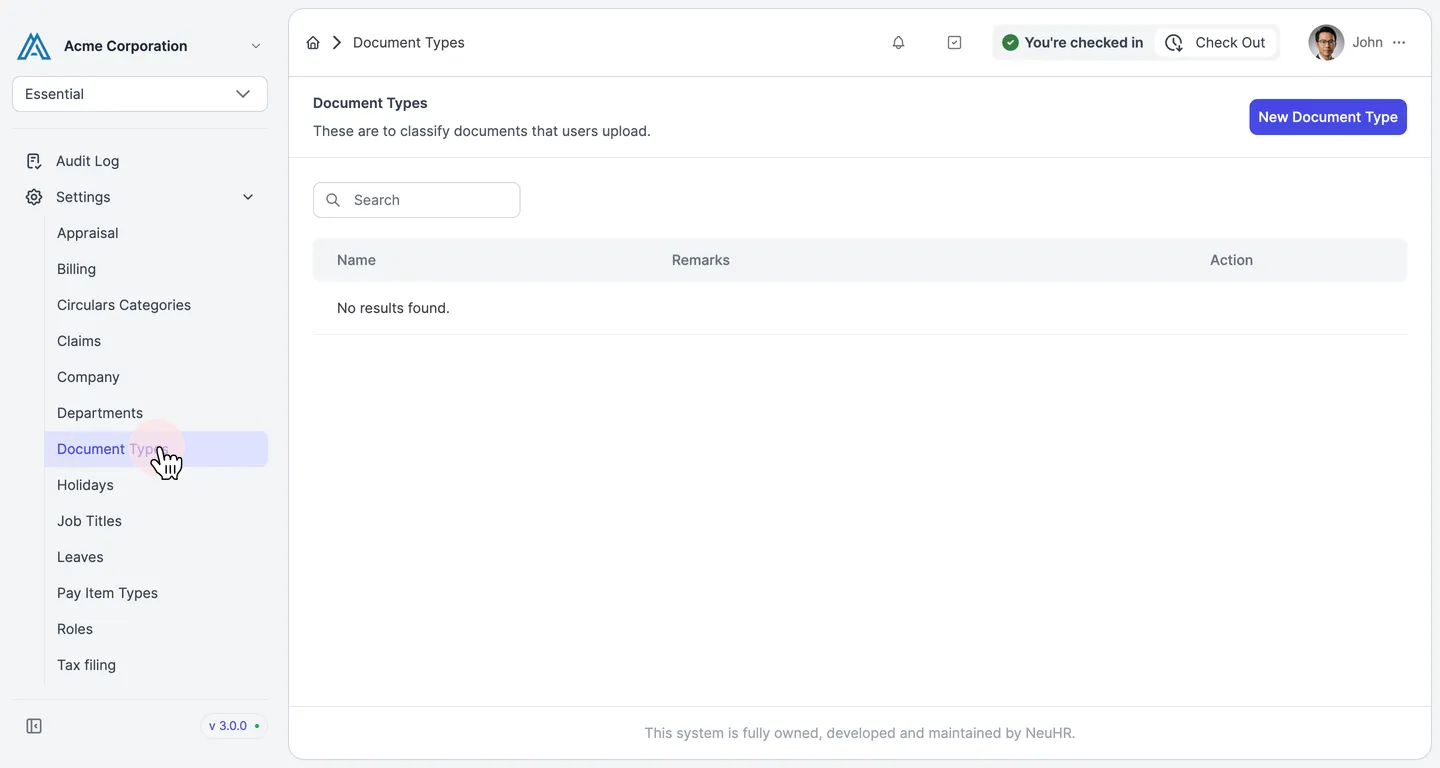Open the Acme Corporation company switcher chevron

[x=256, y=46]
